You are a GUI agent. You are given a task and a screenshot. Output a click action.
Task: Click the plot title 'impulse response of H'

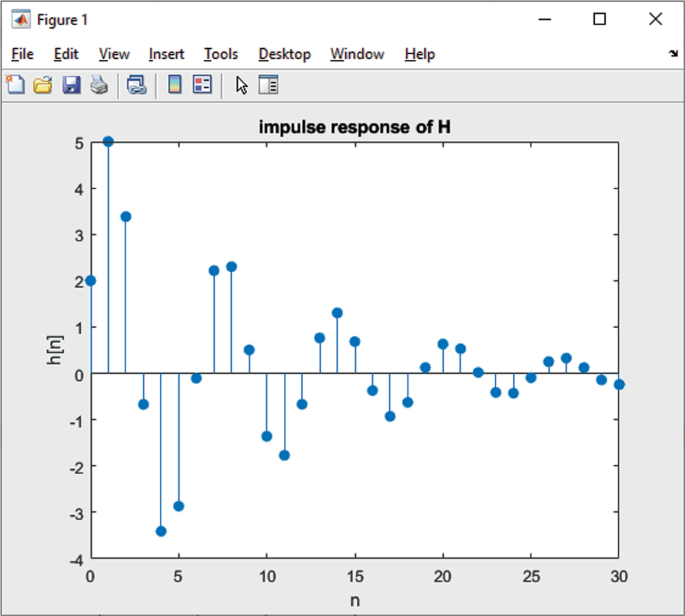[354, 127]
